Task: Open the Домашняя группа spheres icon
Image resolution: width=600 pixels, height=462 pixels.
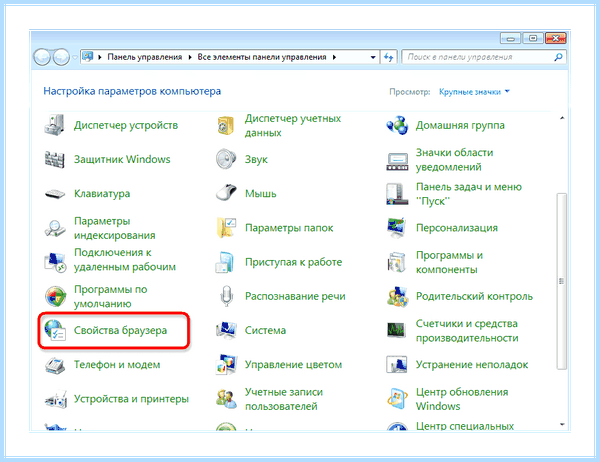Action: point(397,125)
